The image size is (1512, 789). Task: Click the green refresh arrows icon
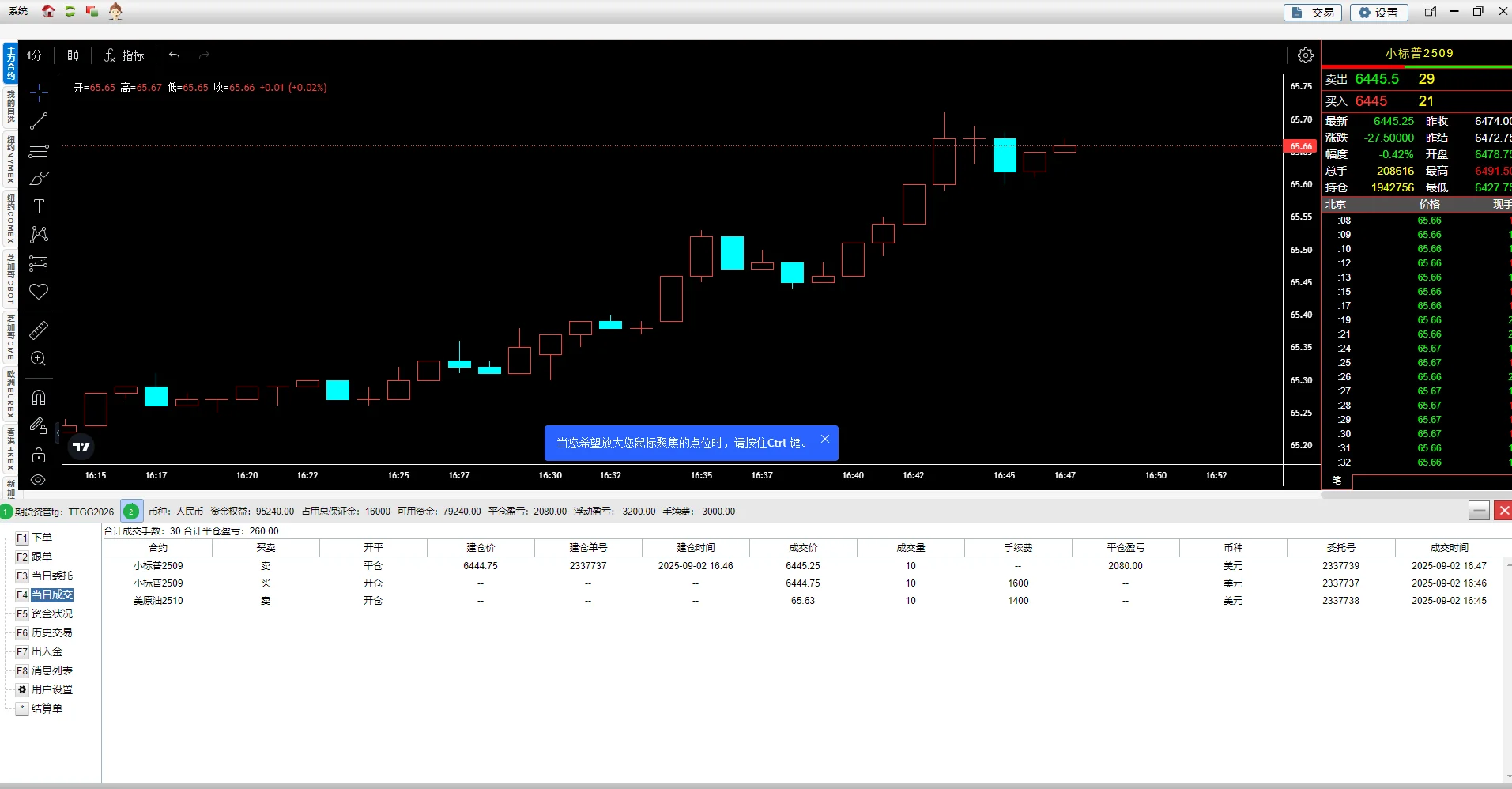[x=70, y=11]
